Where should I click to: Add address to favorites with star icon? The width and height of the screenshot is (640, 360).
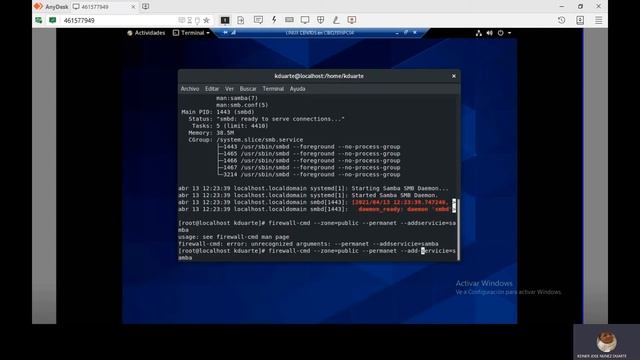click(207, 20)
